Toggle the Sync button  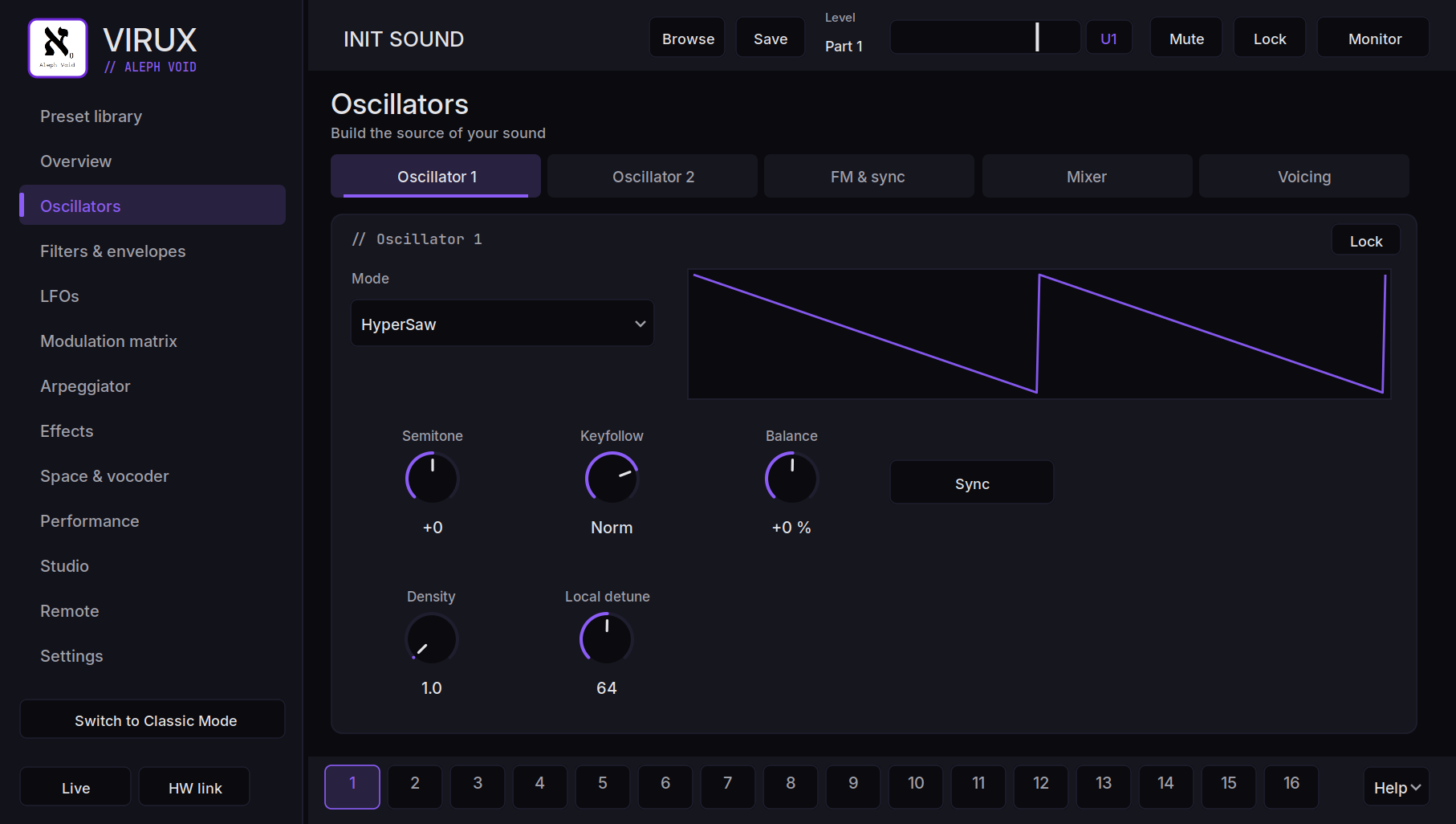pos(972,483)
